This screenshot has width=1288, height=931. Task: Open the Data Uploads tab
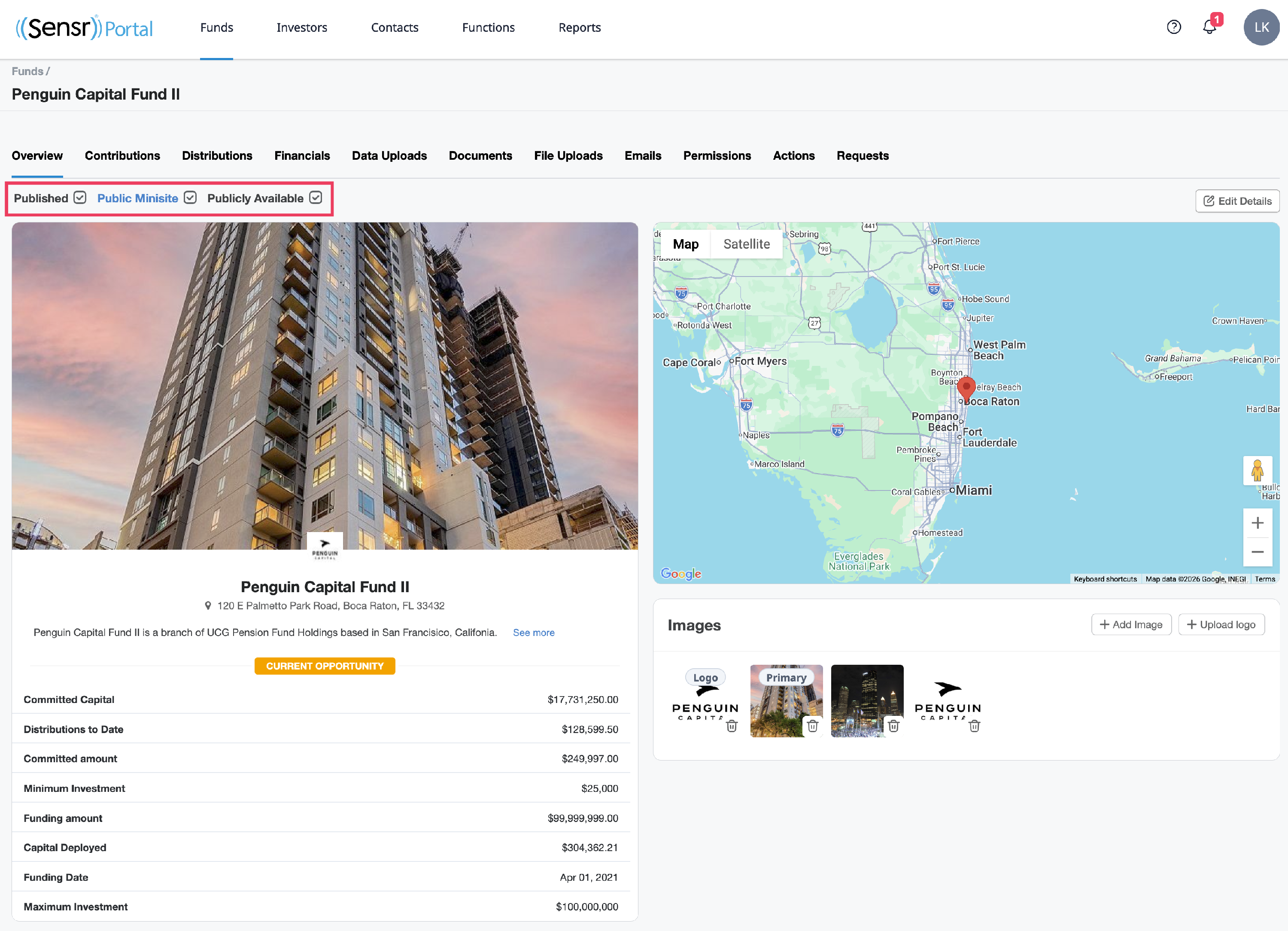coord(389,155)
